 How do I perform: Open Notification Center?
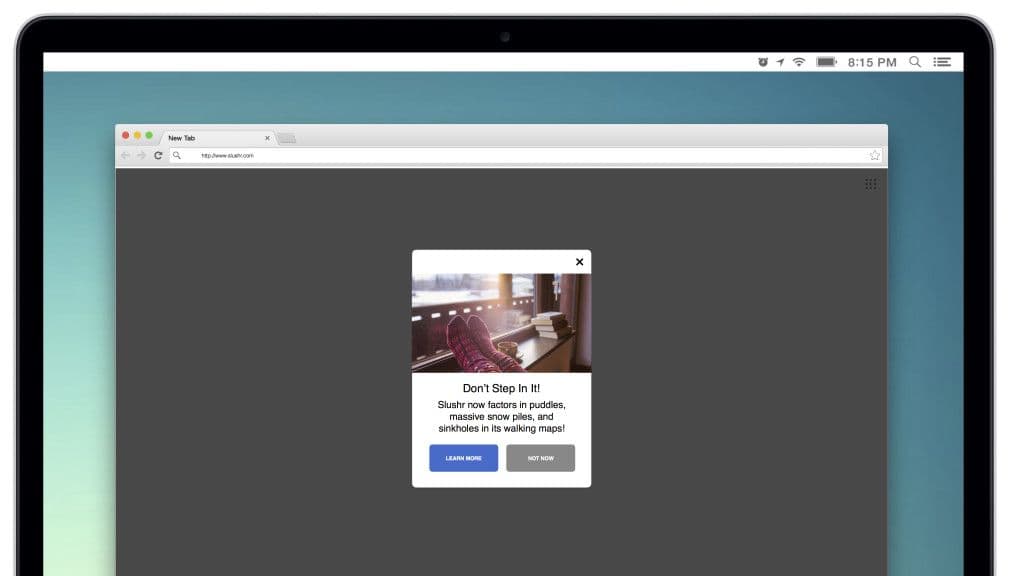coord(941,61)
